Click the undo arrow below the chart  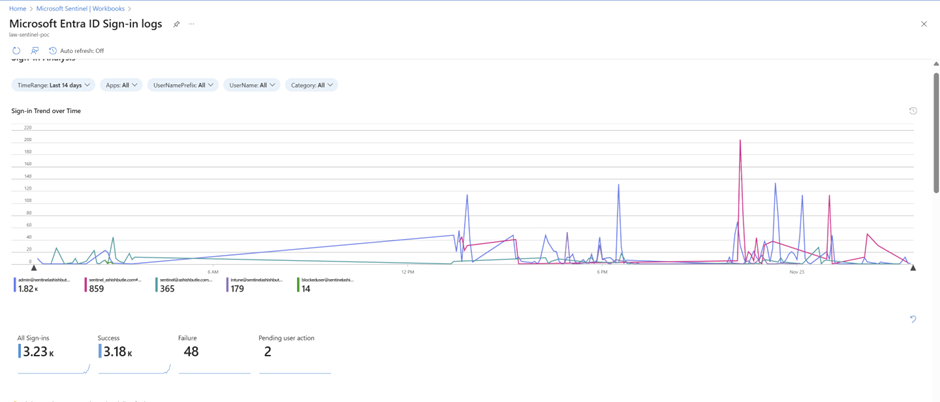913,320
